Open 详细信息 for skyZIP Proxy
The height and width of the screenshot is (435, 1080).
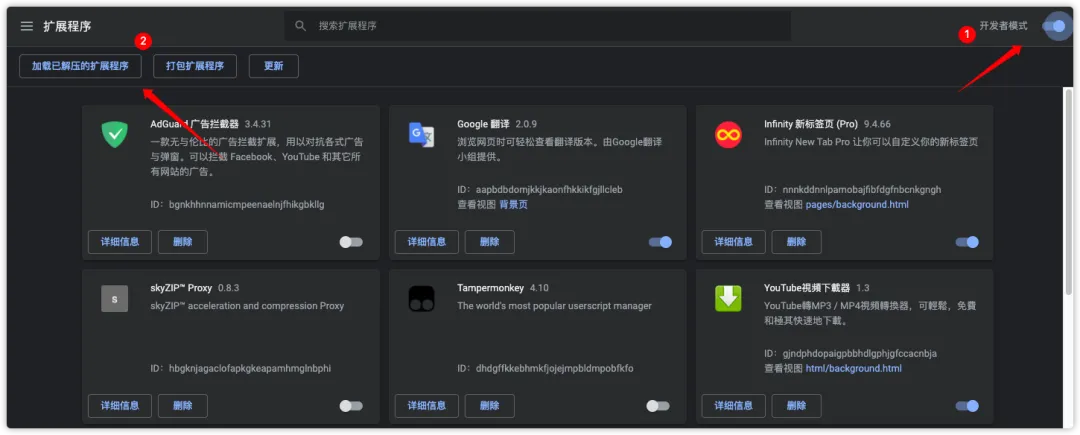pyautogui.click(x=120, y=406)
